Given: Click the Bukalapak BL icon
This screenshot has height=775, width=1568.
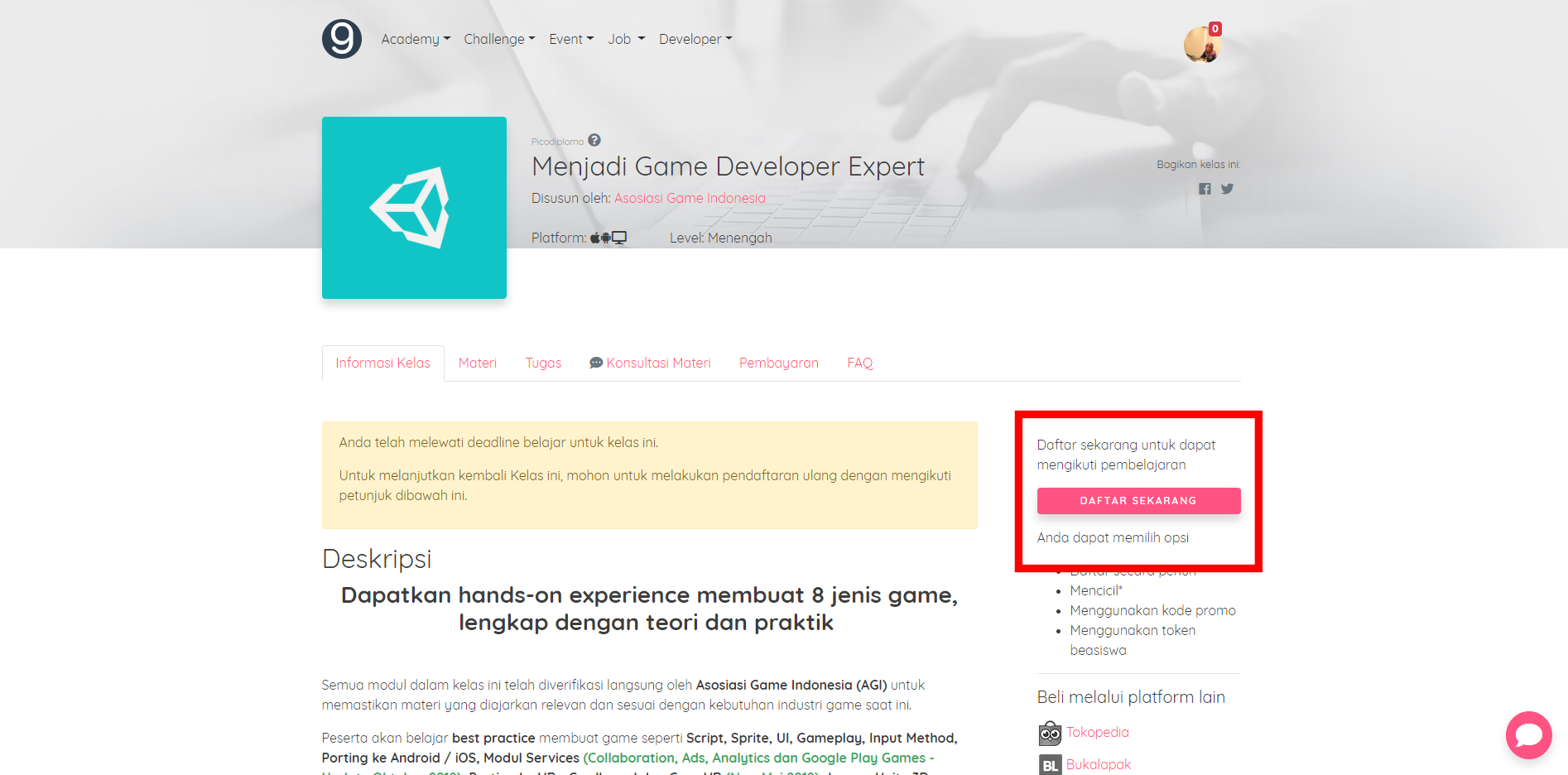Looking at the screenshot, I should tap(1050, 765).
